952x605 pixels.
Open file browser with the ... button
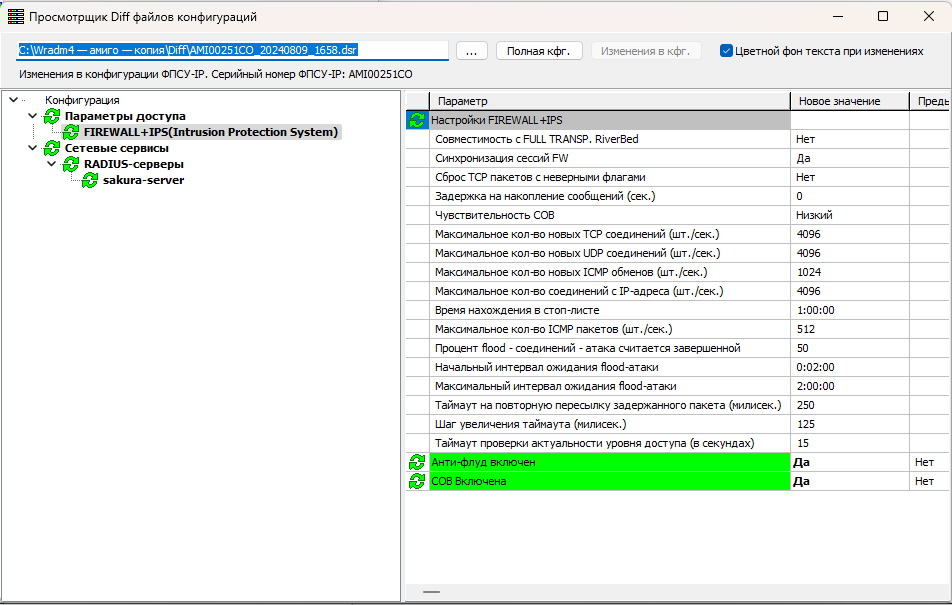click(x=471, y=51)
